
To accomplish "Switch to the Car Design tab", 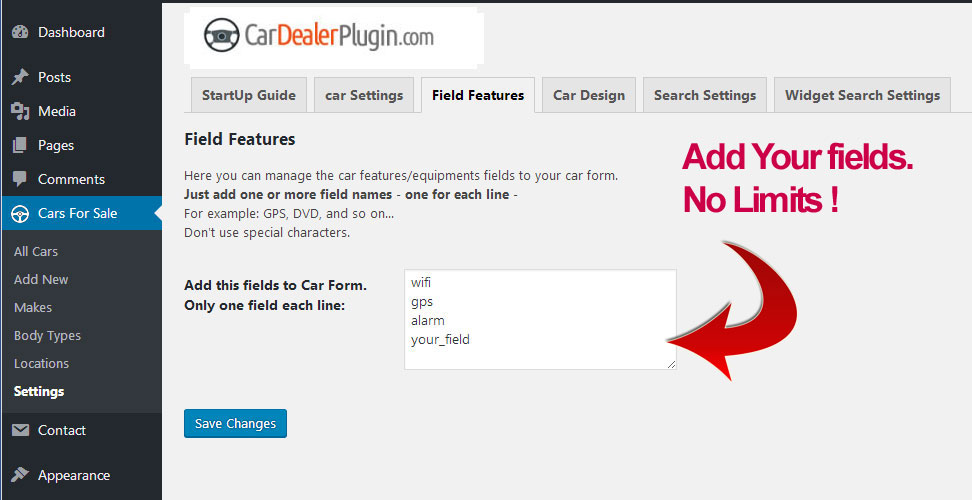I will click(589, 95).
